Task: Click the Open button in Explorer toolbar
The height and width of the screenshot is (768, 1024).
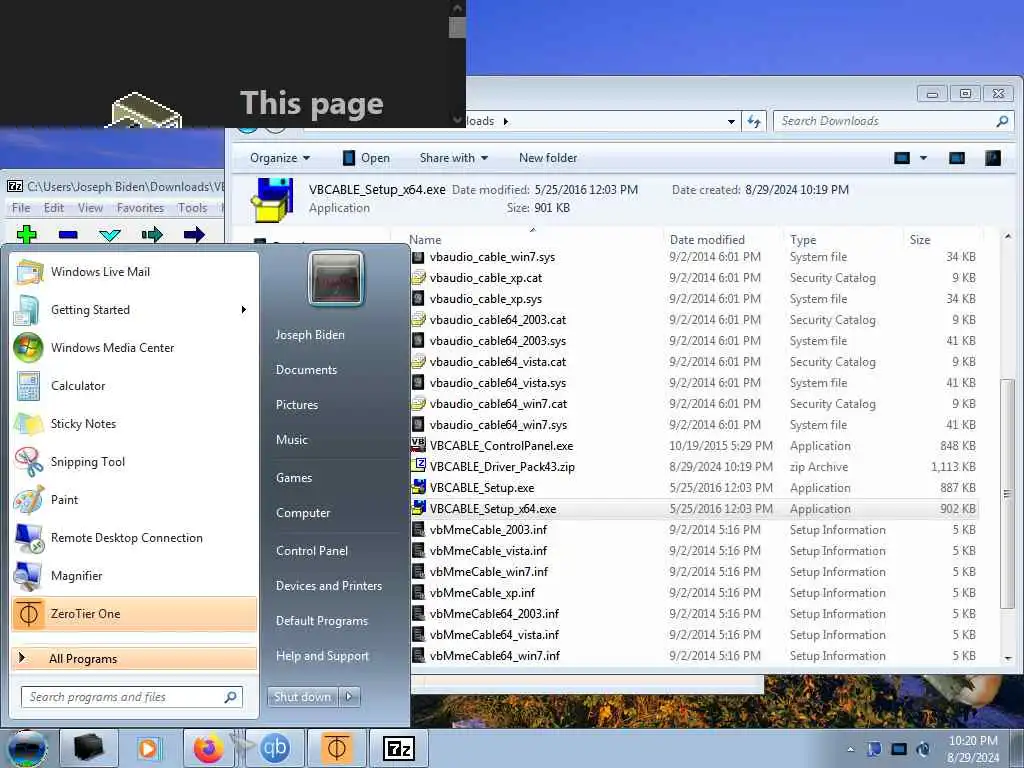Action: 366,157
